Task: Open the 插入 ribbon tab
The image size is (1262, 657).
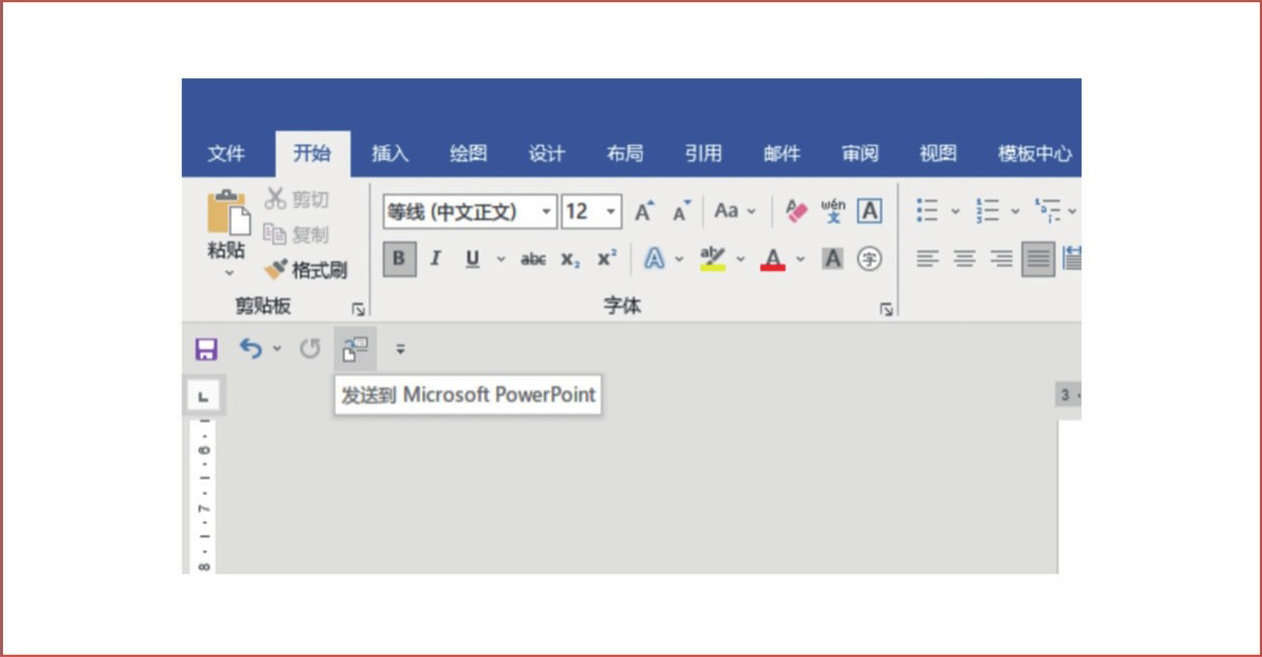Action: 390,153
